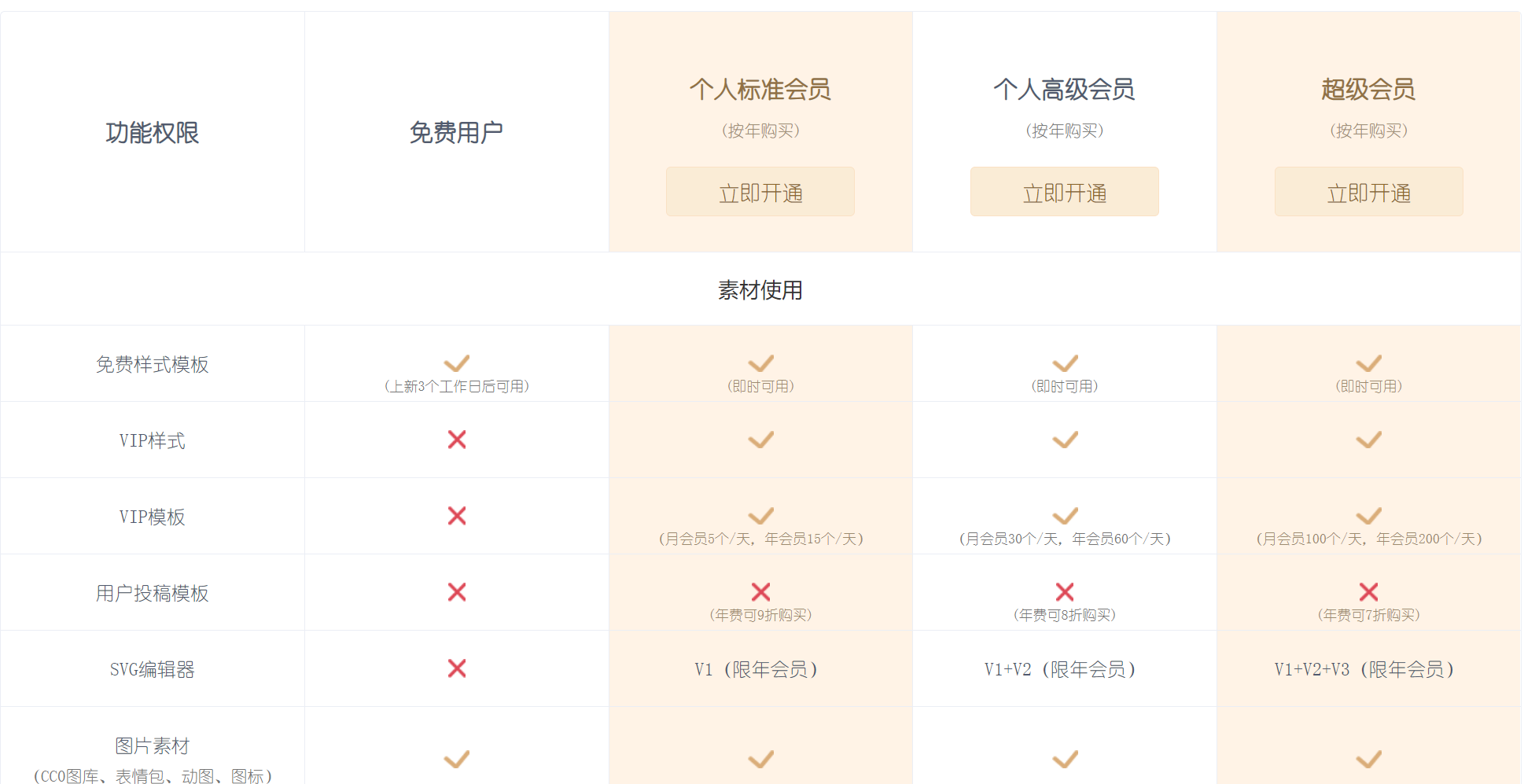Select the 超级会员 plan heading
This screenshot has height=784, width=1524.
click(x=1369, y=90)
